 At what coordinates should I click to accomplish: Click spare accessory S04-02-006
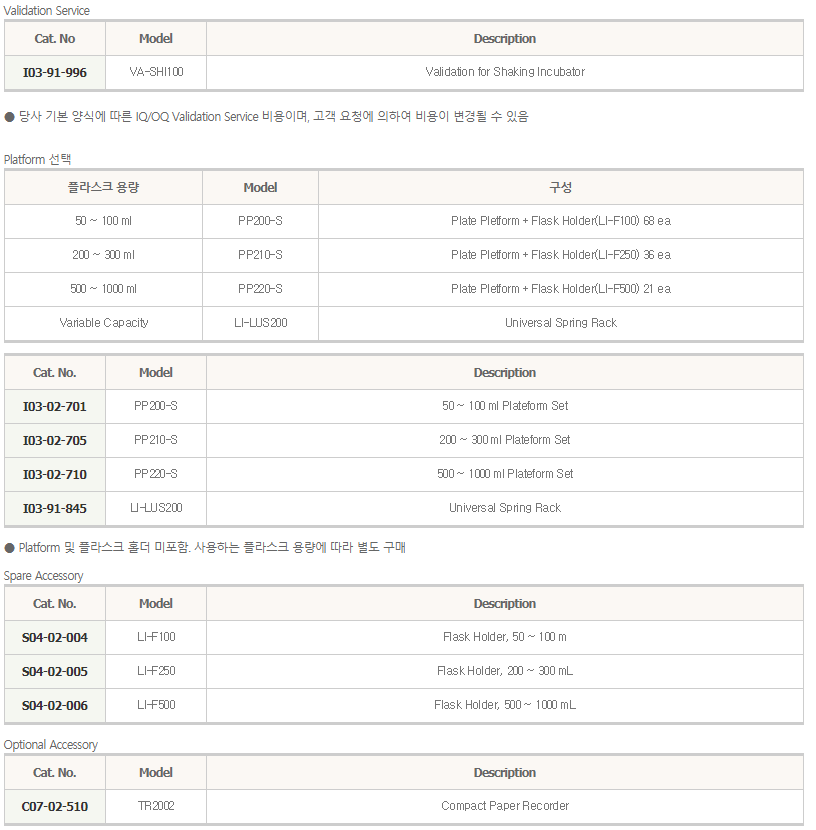pyautogui.click(x=55, y=705)
